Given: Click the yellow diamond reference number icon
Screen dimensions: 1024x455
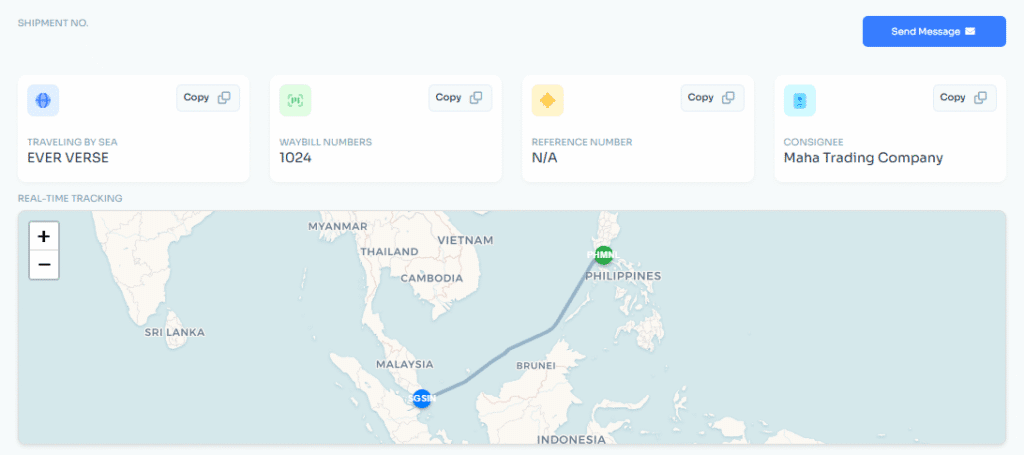Looking at the screenshot, I should tap(547, 100).
